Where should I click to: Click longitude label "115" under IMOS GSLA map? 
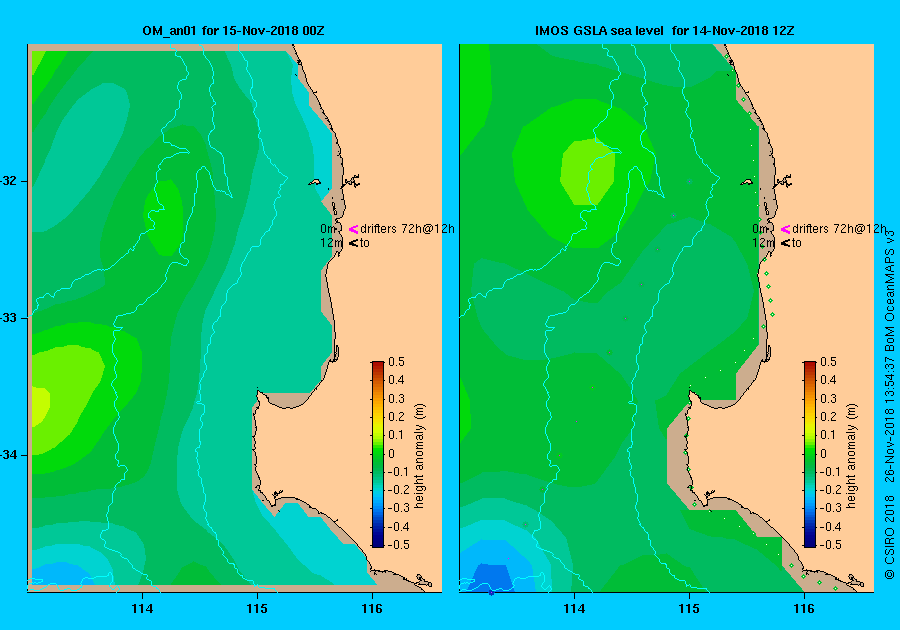tap(689, 609)
